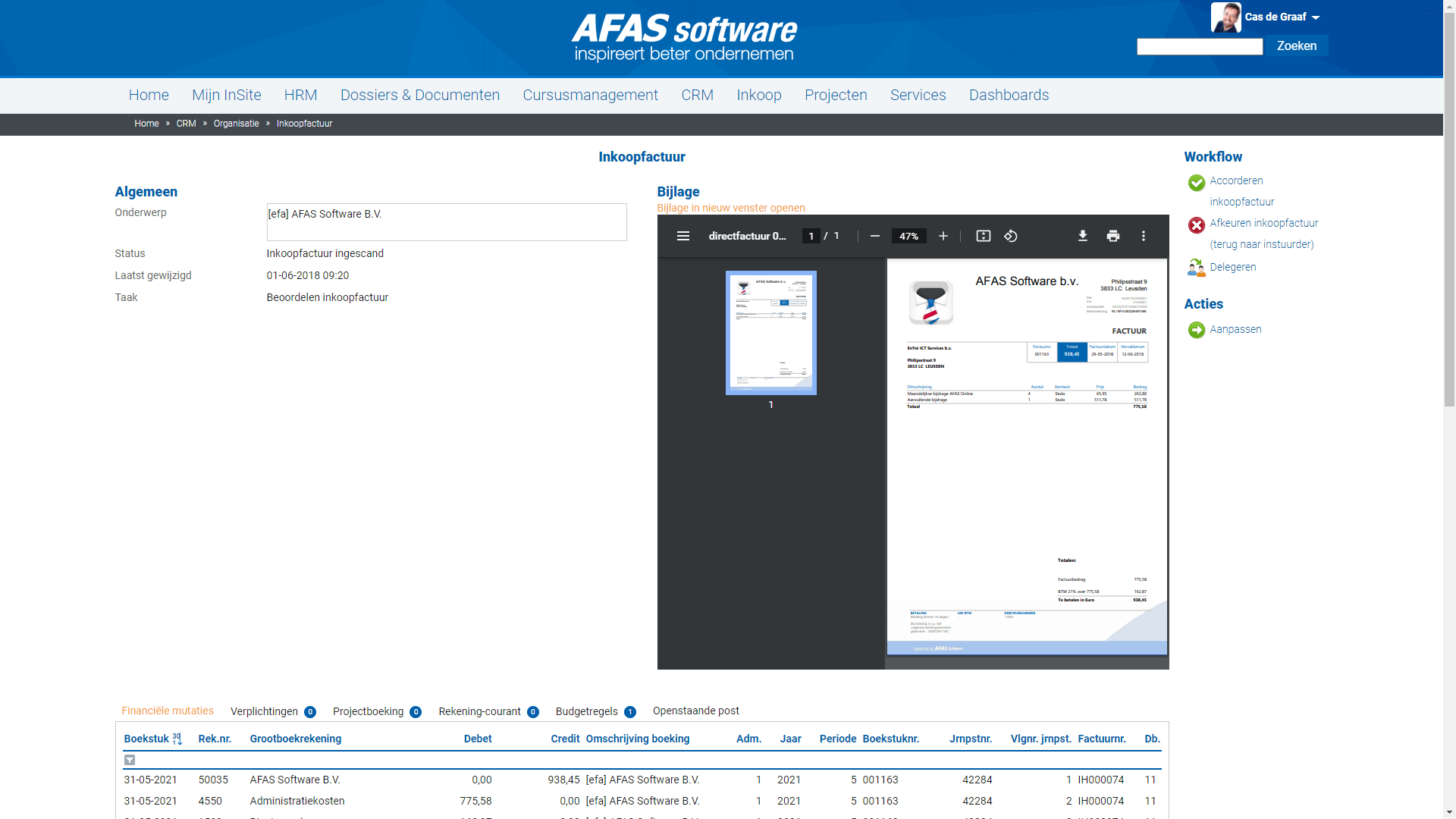Rotate the PDF counterclockwise
Screen dimensions: 1456x819
[x=1010, y=237]
